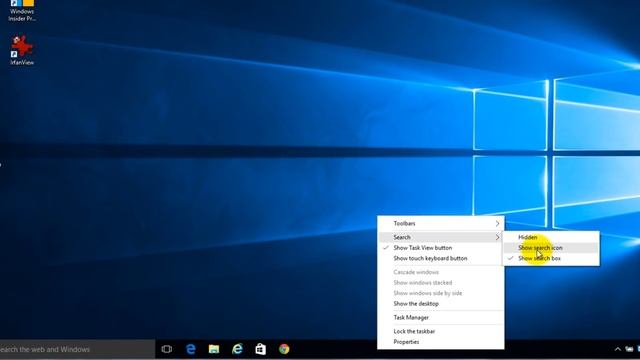
Task: Launch Internet Explorer from the taskbar
Action: pyautogui.click(x=237, y=349)
